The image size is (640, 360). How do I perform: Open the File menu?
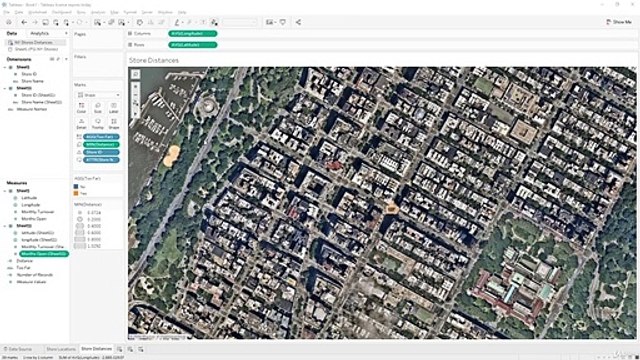6,12
